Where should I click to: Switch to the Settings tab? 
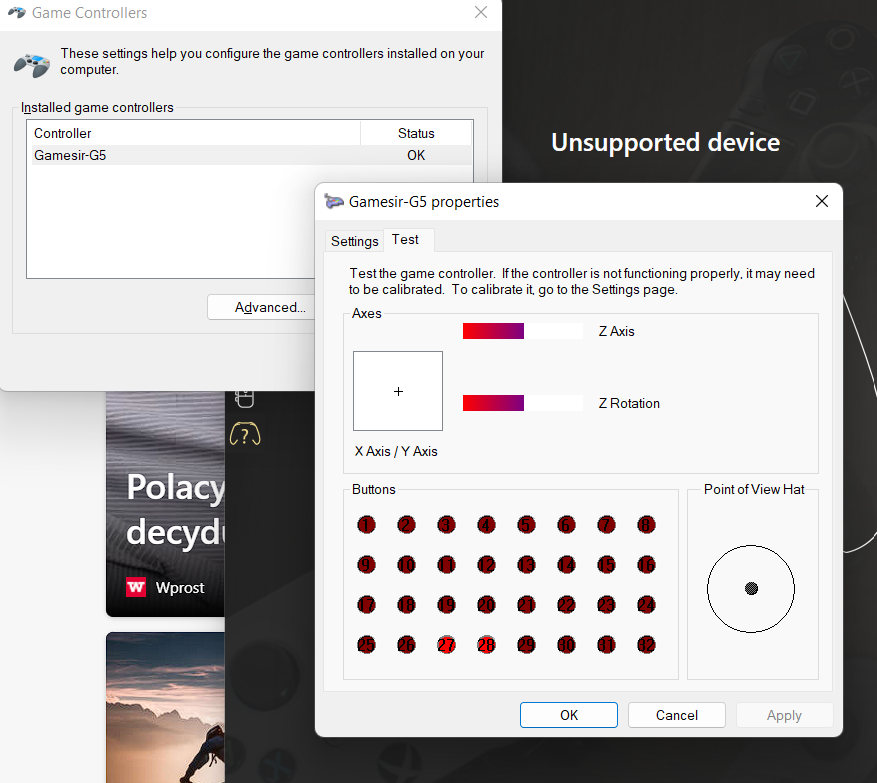tap(355, 241)
